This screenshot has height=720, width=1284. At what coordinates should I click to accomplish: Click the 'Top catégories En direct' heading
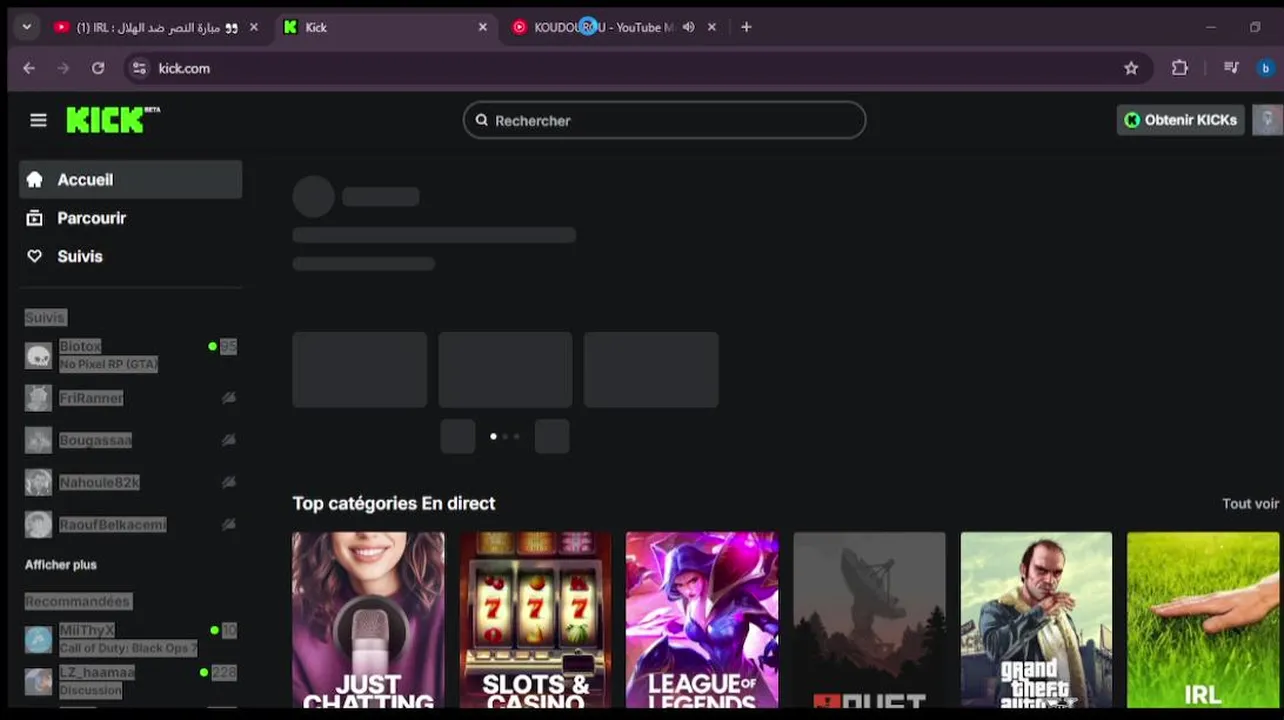[x=394, y=503]
